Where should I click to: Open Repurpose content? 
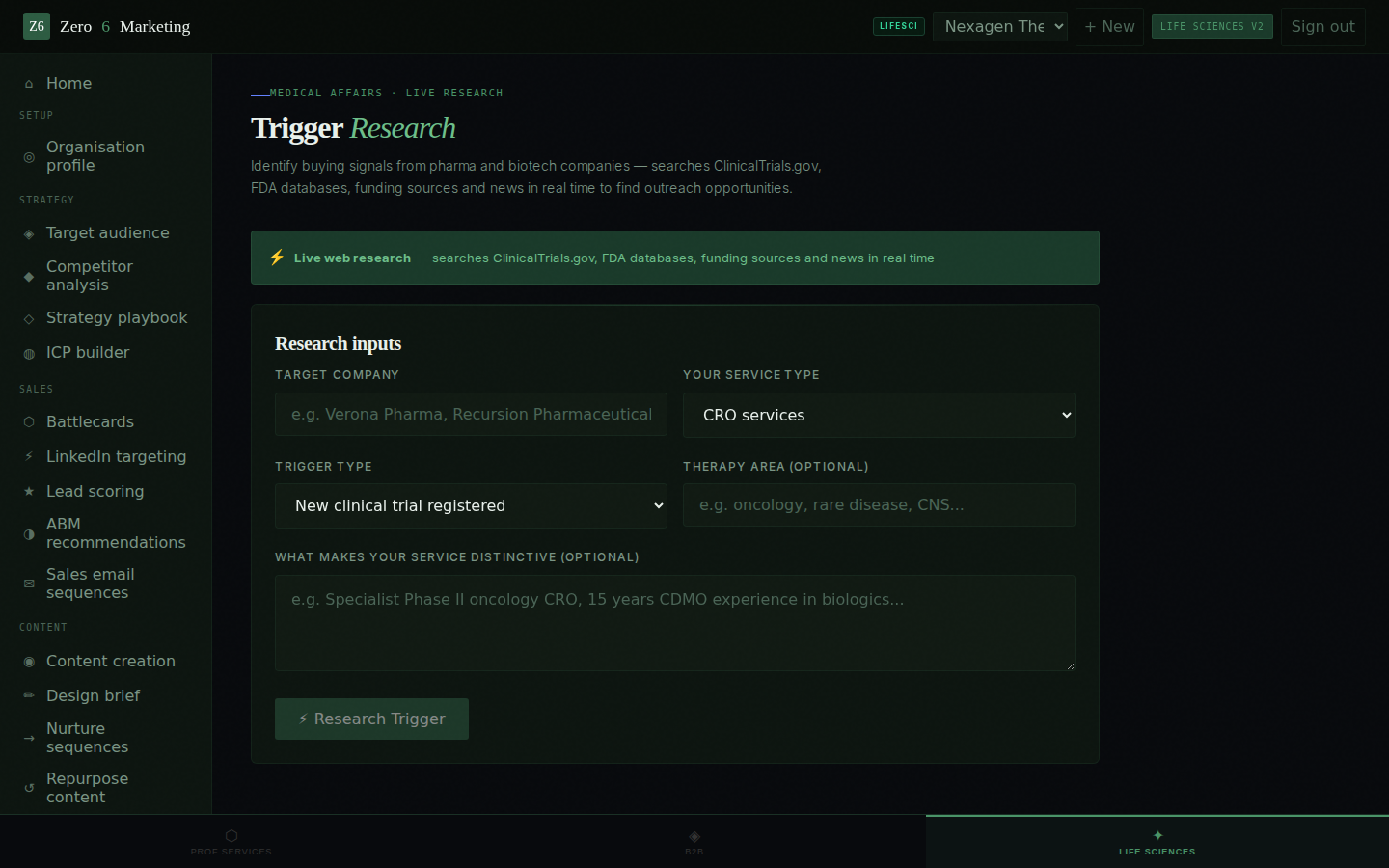point(106,788)
